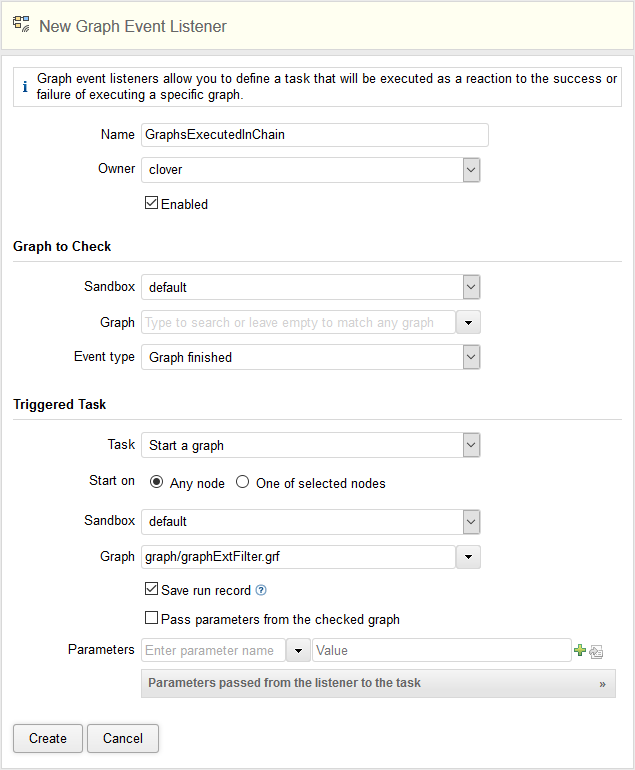The image size is (635, 770).
Task: Select the Any node radio button
Action: click(x=156, y=483)
